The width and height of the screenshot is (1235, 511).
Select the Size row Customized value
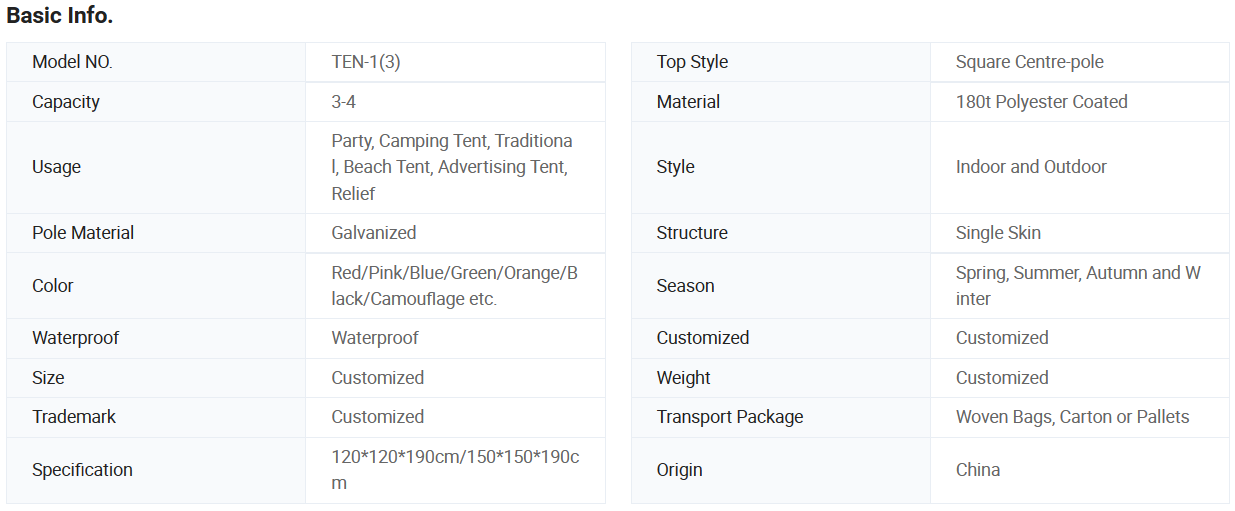click(378, 378)
